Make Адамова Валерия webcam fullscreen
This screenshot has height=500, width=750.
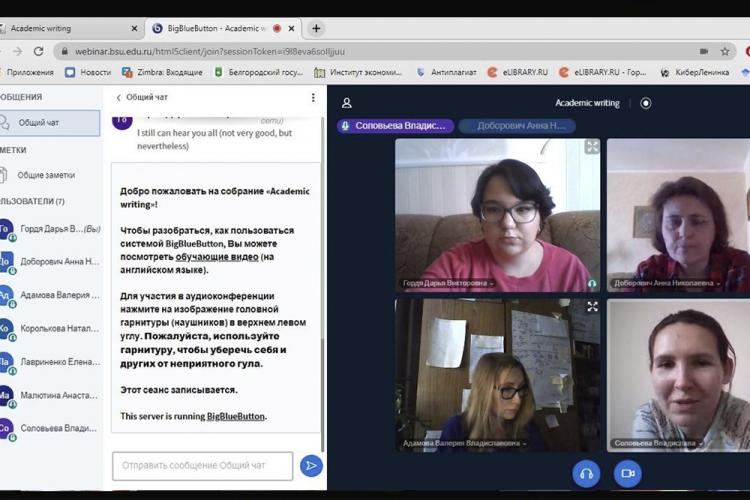(592, 307)
